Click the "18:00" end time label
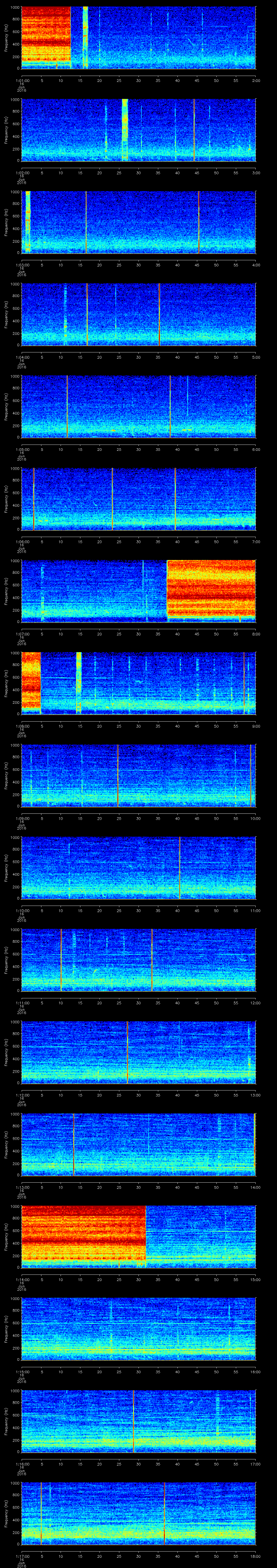Screen dimensions: 277x1568 [x=256, y=1556]
